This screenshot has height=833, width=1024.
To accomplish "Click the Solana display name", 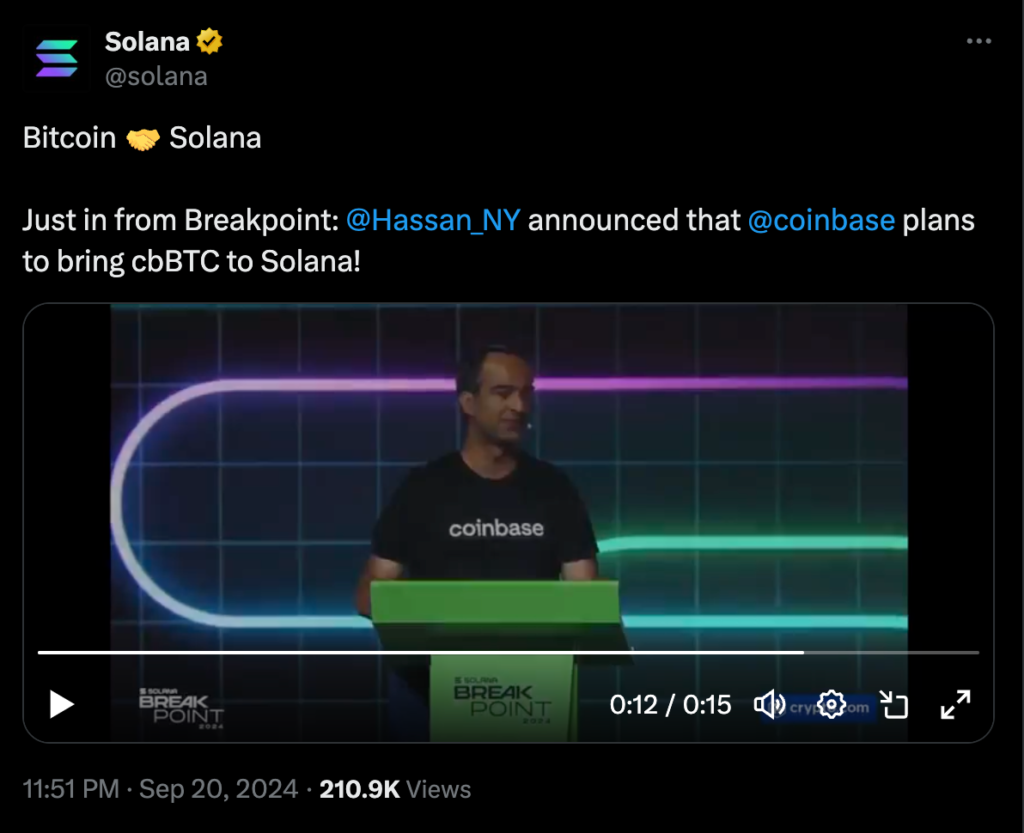I will [x=147, y=42].
